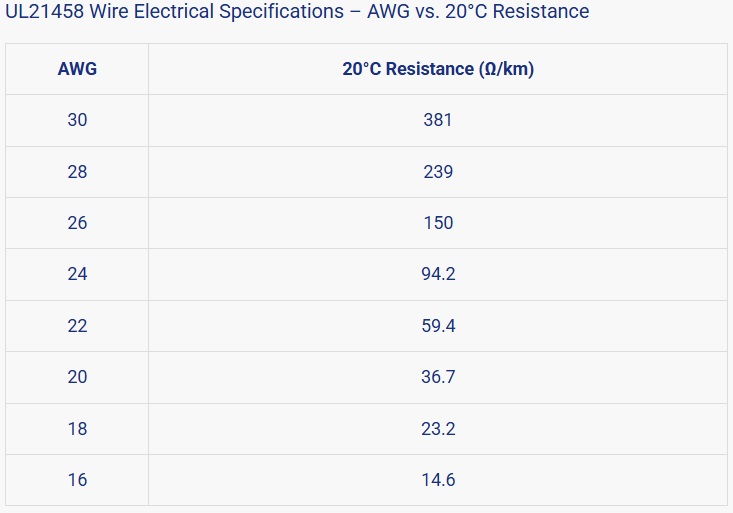The height and width of the screenshot is (513, 733).
Task: Select the AWG 16 cell
Action: point(77,480)
